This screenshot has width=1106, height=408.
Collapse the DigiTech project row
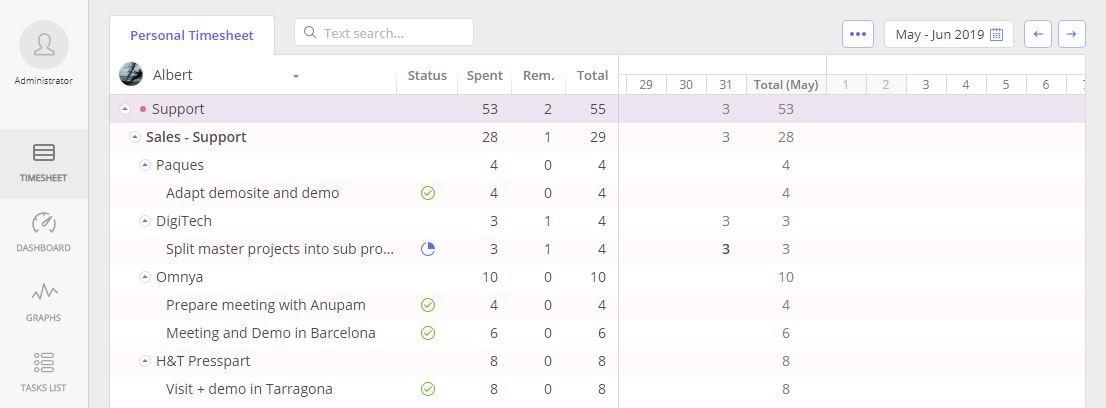pyautogui.click(x=145, y=221)
